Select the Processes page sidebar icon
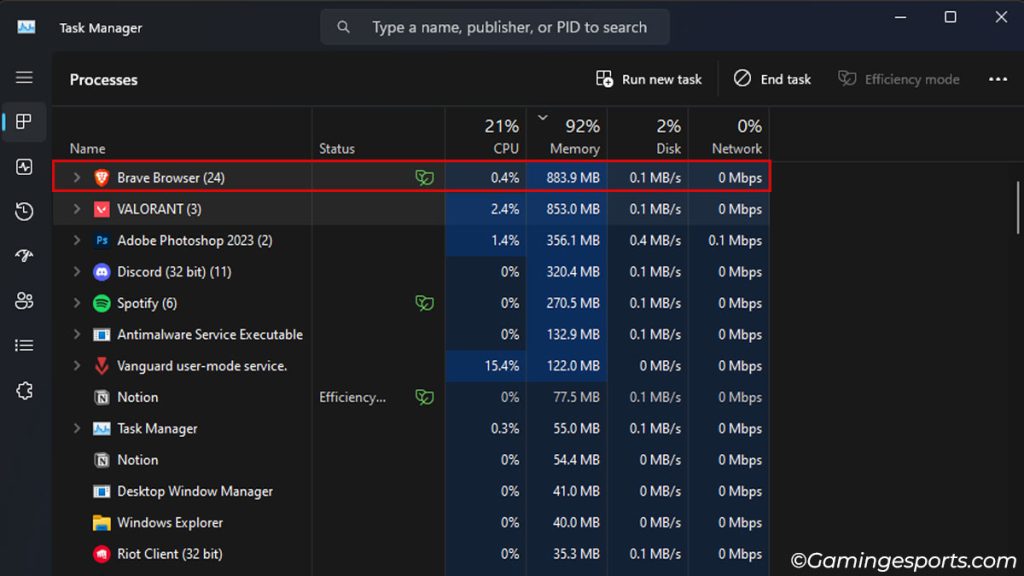The height and width of the screenshot is (576, 1024). 24,121
